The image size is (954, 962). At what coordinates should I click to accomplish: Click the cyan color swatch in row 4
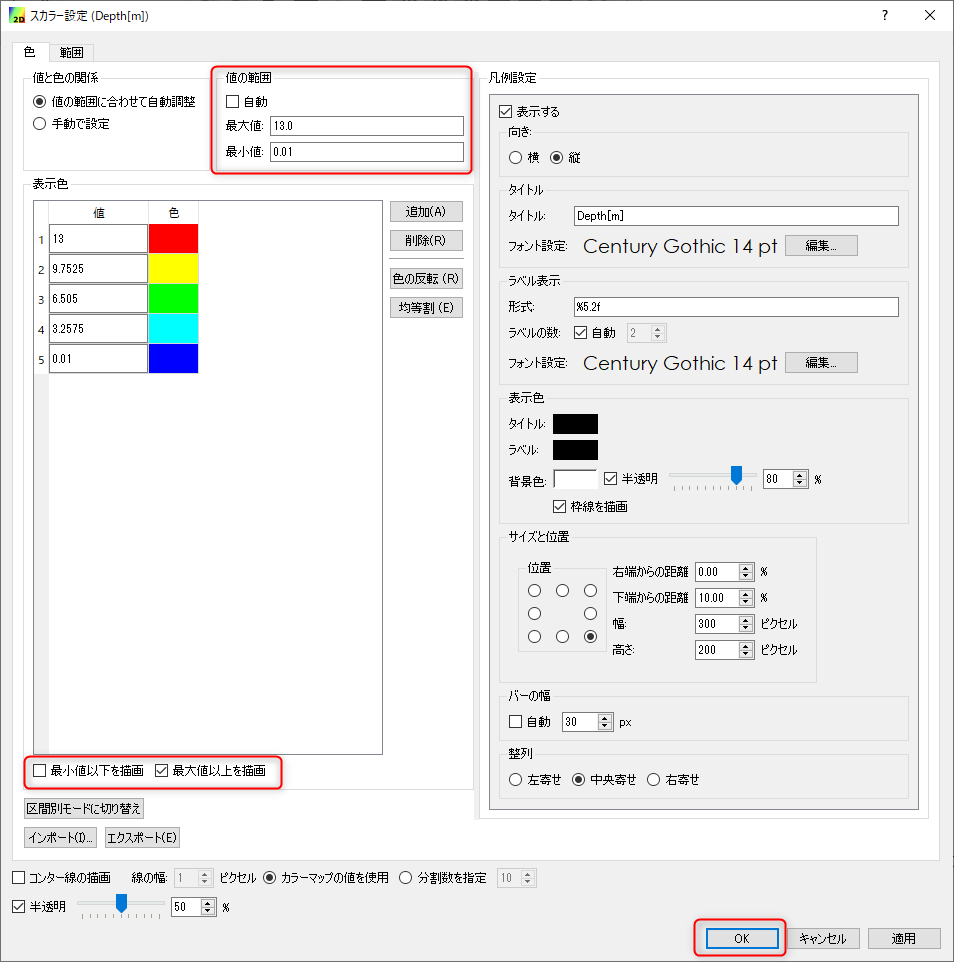tap(173, 329)
